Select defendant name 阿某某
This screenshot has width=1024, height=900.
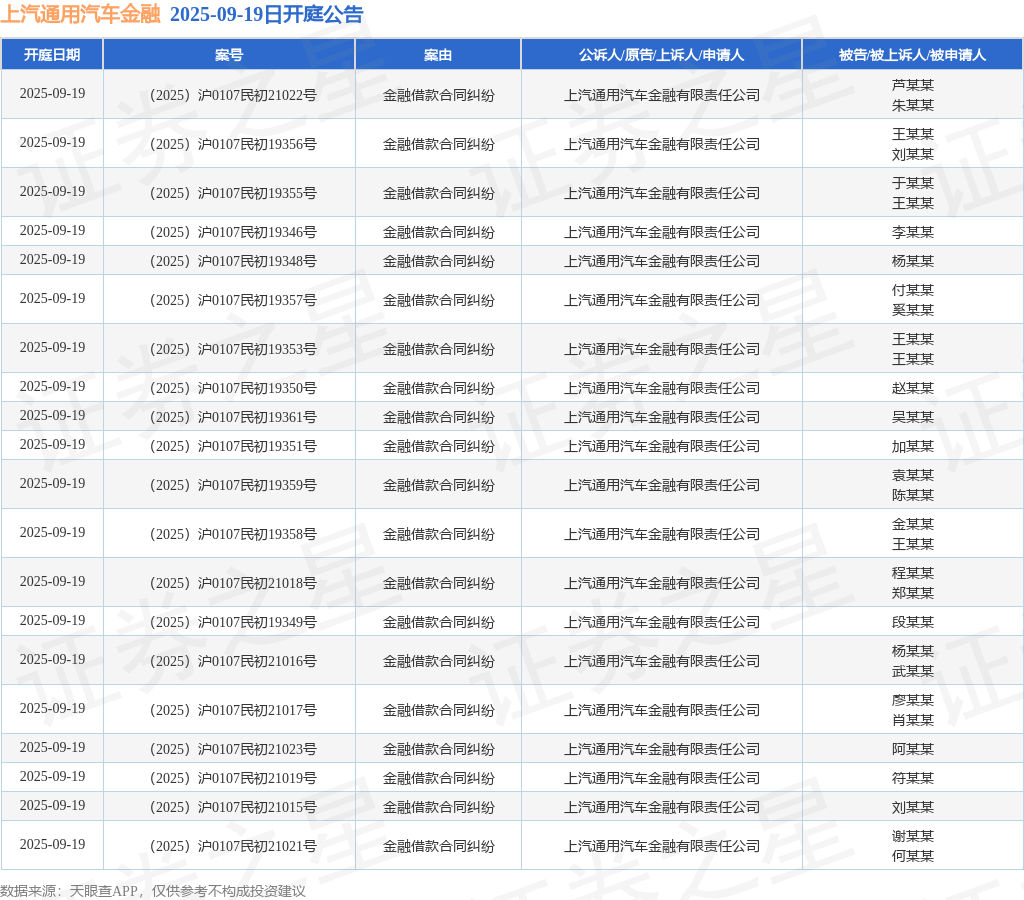click(x=912, y=749)
